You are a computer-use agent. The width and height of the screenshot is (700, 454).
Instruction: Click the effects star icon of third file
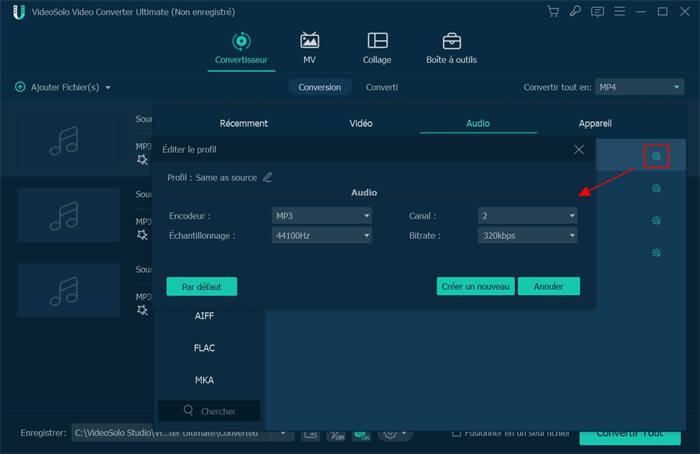click(x=142, y=310)
